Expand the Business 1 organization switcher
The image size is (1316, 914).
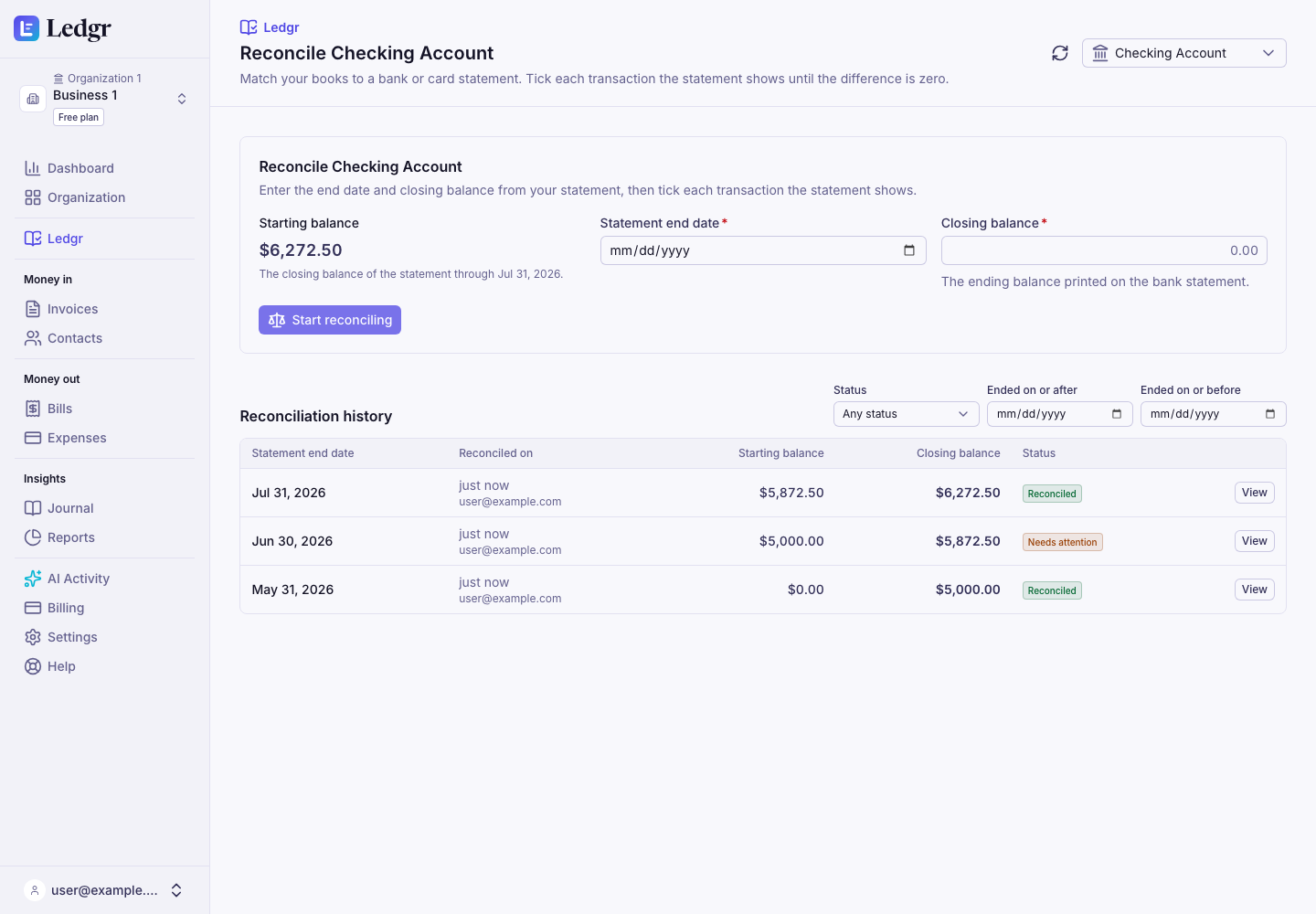182,99
